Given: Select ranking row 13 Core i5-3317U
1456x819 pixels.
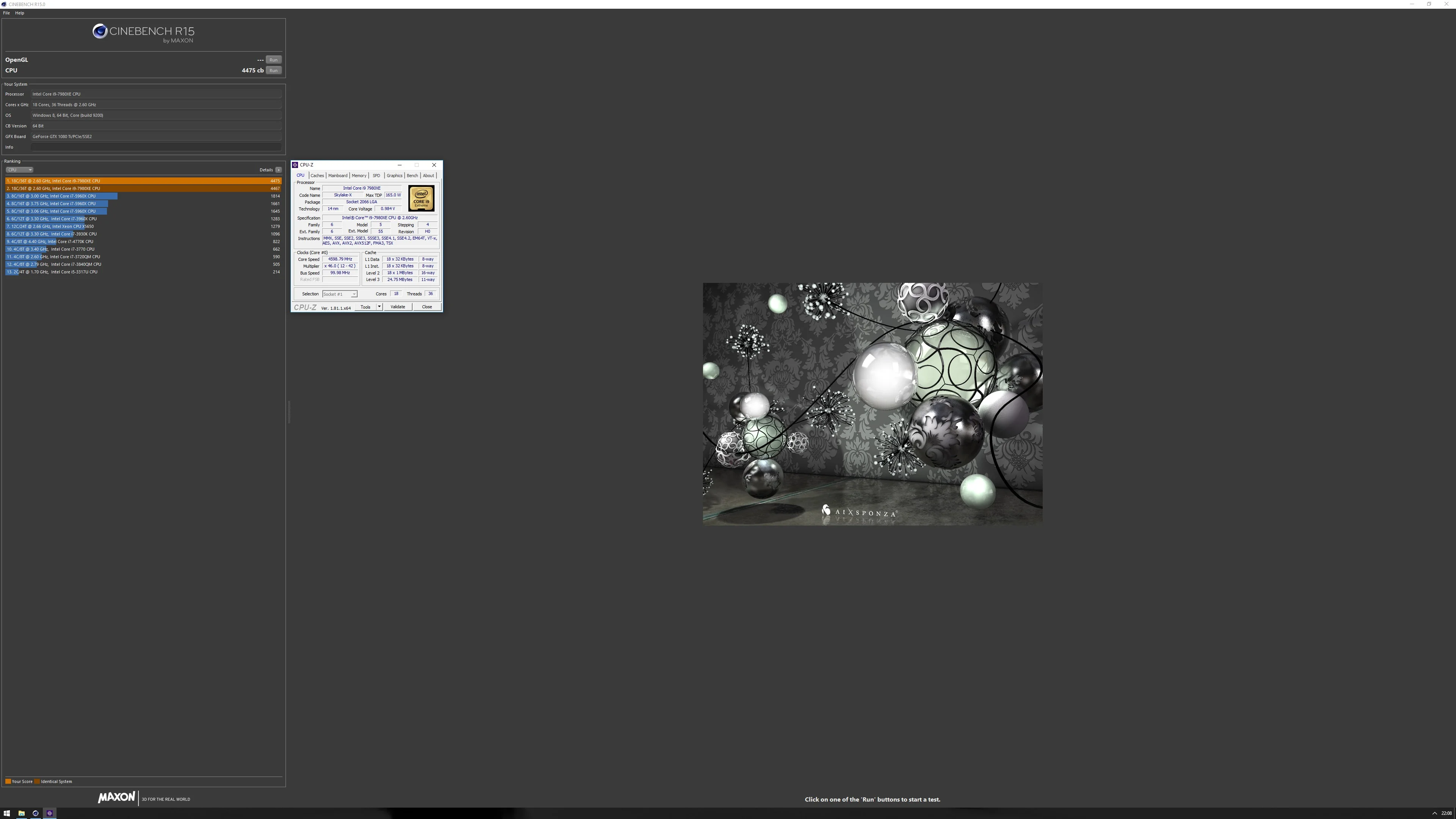Looking at the screenshot, I should click(144, 272).
